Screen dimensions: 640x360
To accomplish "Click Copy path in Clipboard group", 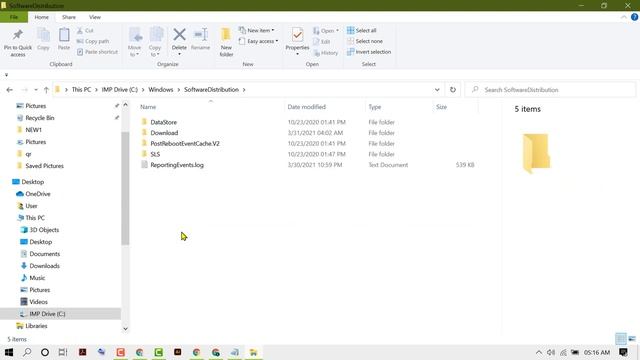I will click(x=93, y=41).
